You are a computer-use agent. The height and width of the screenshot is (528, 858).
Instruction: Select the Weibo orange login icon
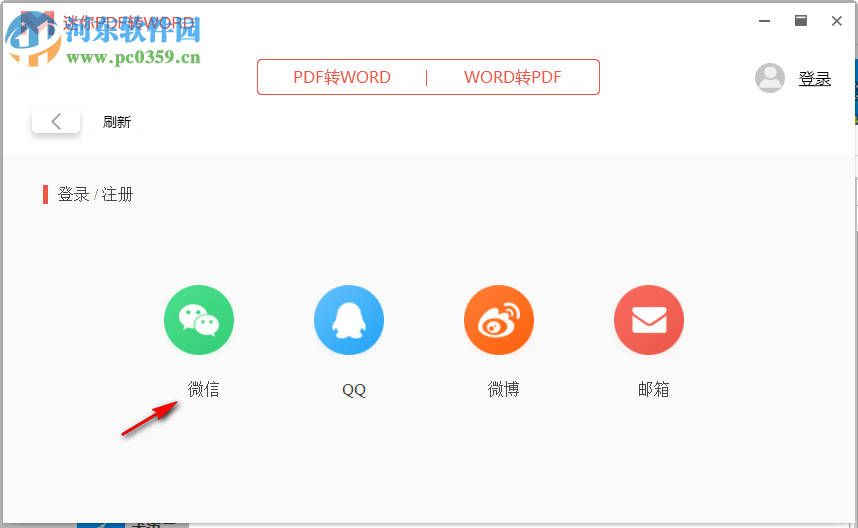tap(499, 320)
